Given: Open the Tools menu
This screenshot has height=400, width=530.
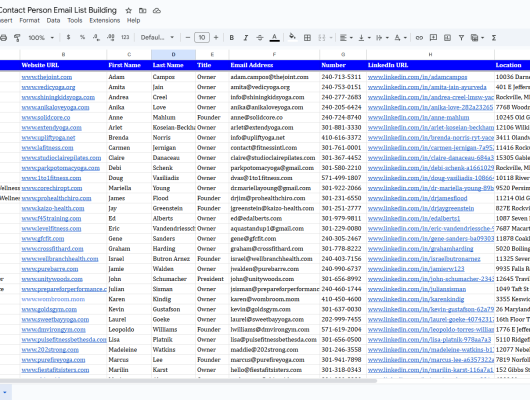Looking at the screenshot, I should (x=75, y=20).
